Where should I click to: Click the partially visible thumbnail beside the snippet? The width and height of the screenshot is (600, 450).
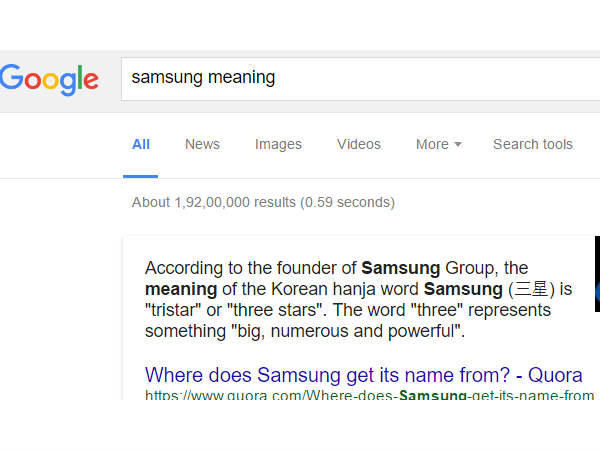(597, 275)
